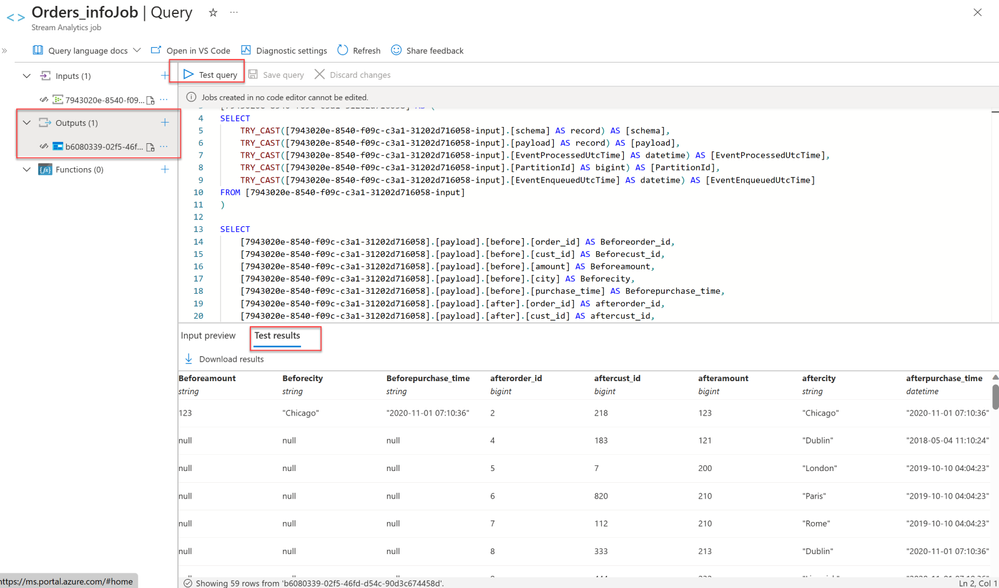The height and width of the screenshot is (588, 999).
Task: Select the aftercust_id cell with value 333
Action: [601, 551]
